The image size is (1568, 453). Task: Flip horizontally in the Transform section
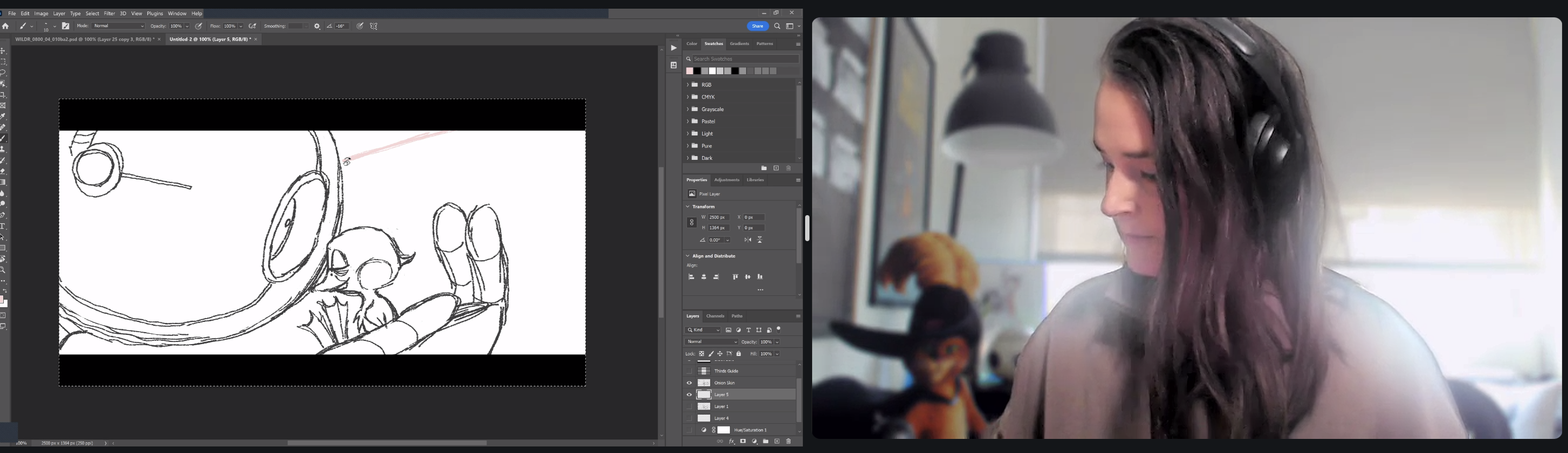(748, 240)
